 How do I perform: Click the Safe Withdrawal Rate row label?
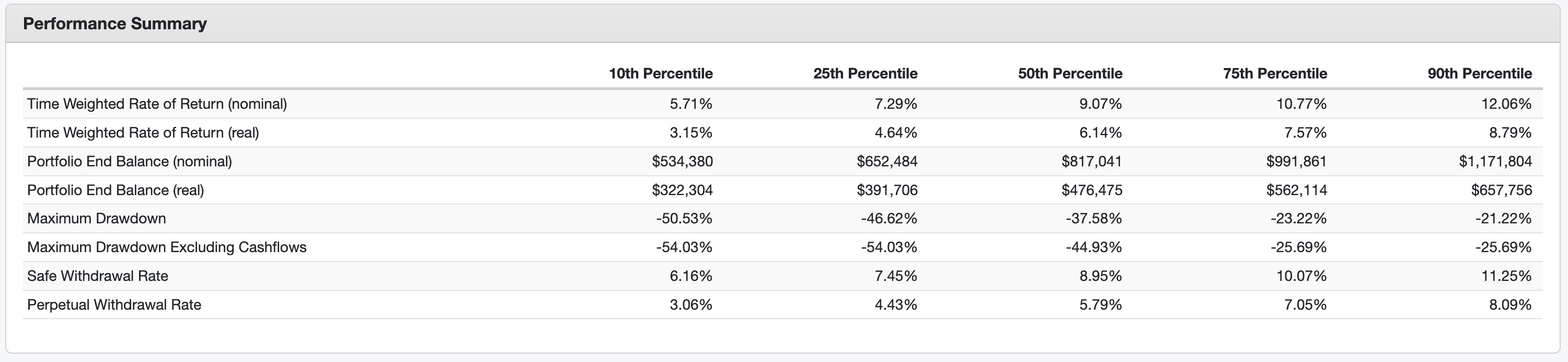(97, 276)
